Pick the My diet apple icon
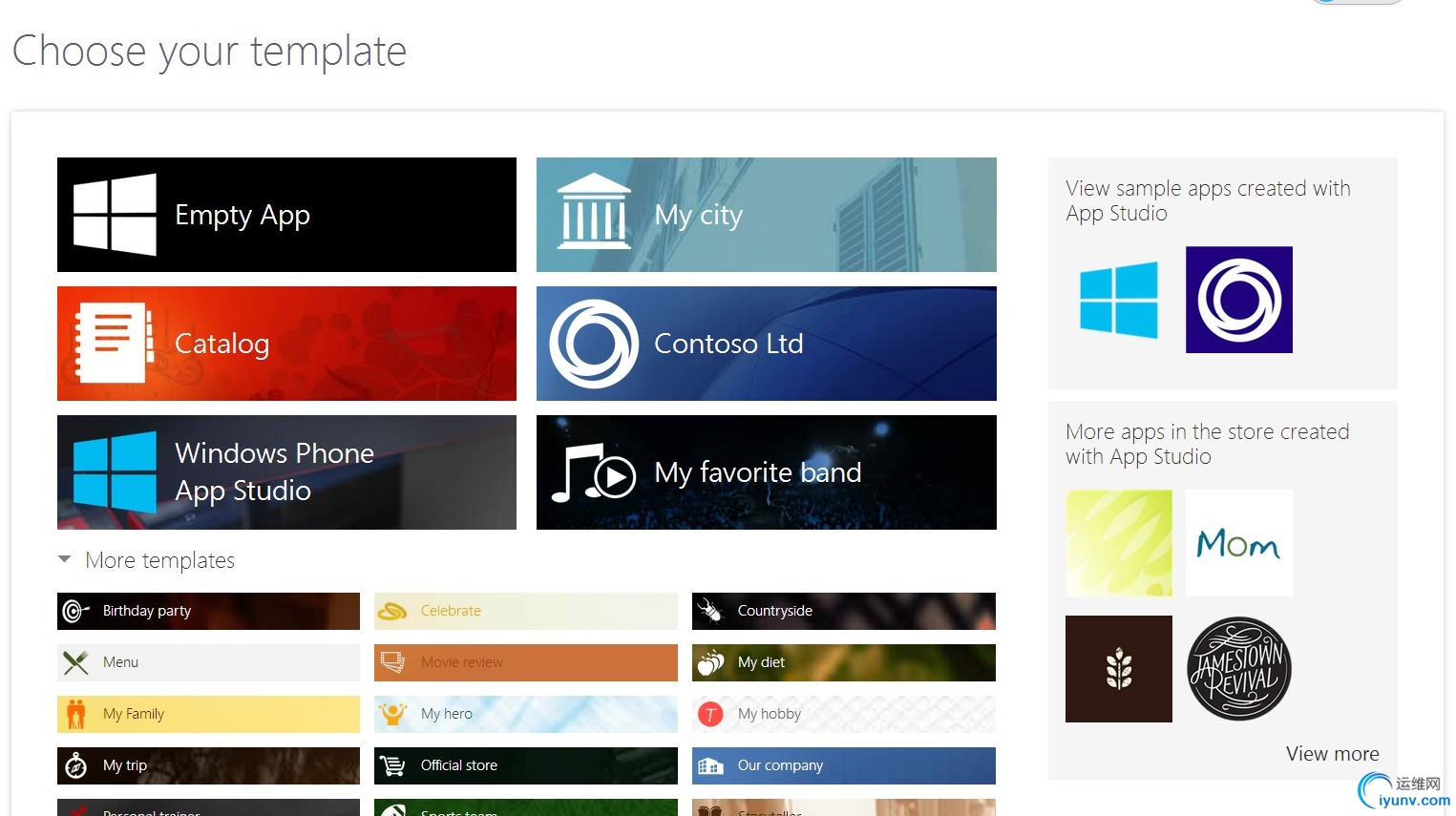 [x=710, y=662]
